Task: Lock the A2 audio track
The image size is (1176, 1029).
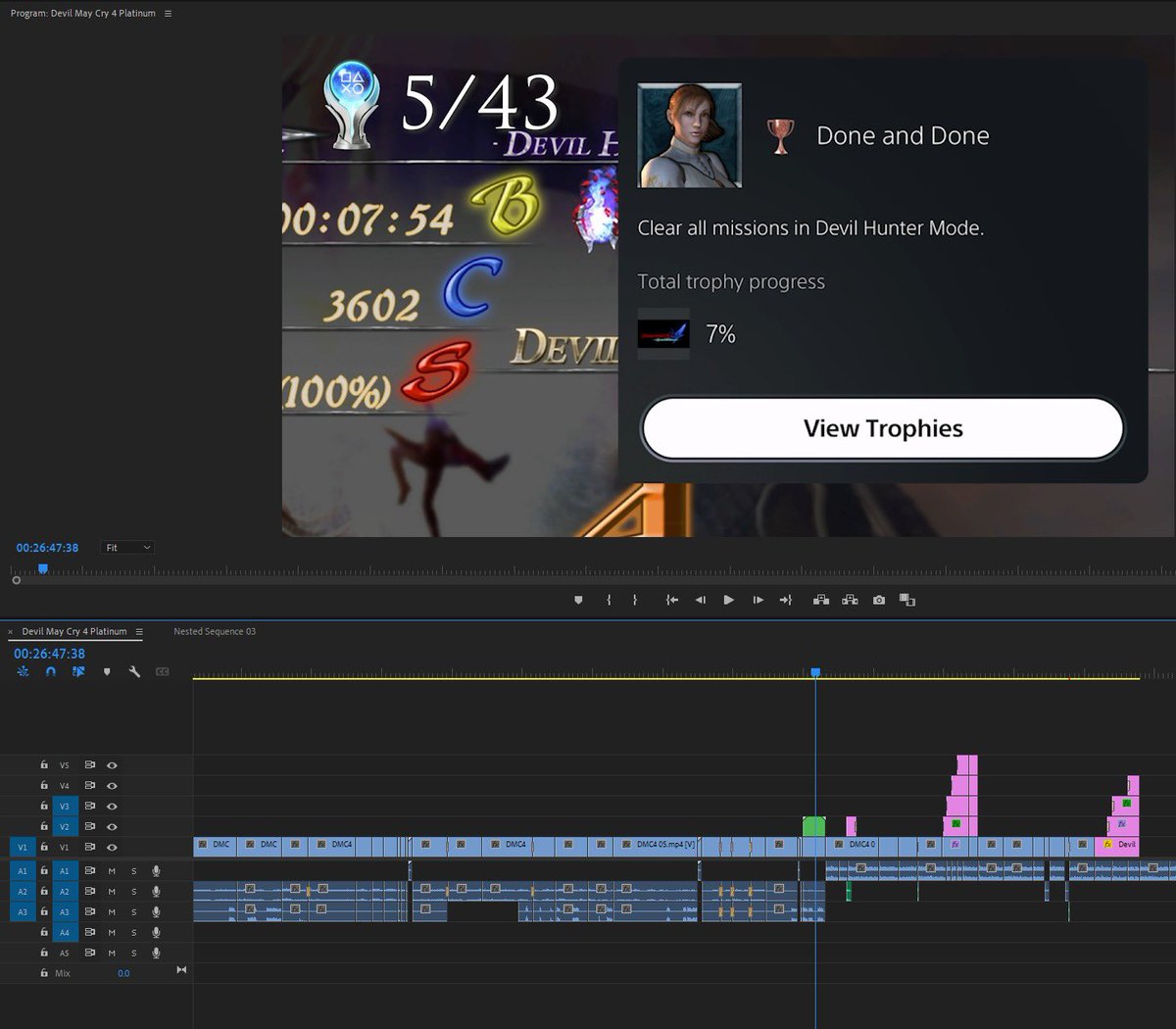Action: click(x=44, y=892)
